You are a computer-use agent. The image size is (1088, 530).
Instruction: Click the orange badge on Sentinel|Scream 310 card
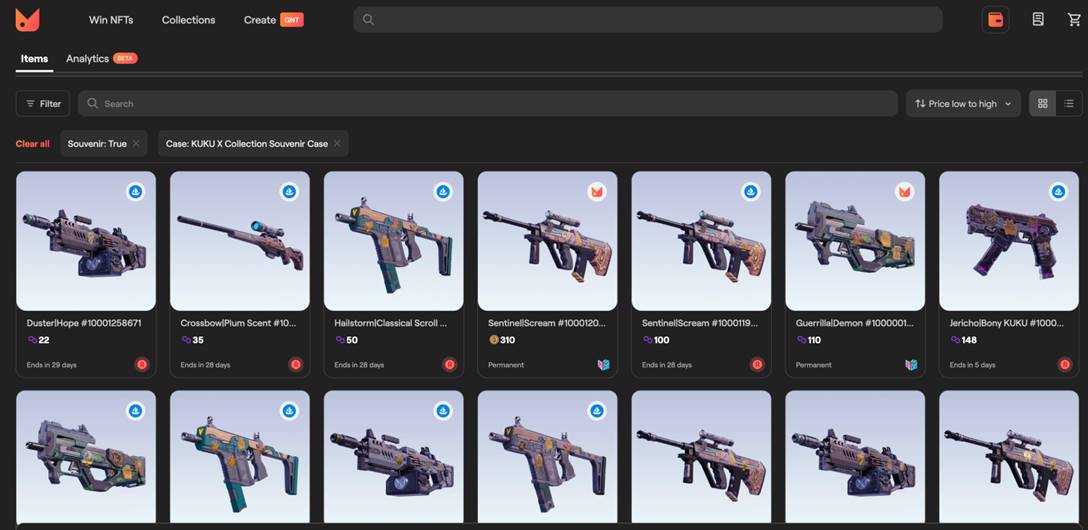[x=597, y=191]
